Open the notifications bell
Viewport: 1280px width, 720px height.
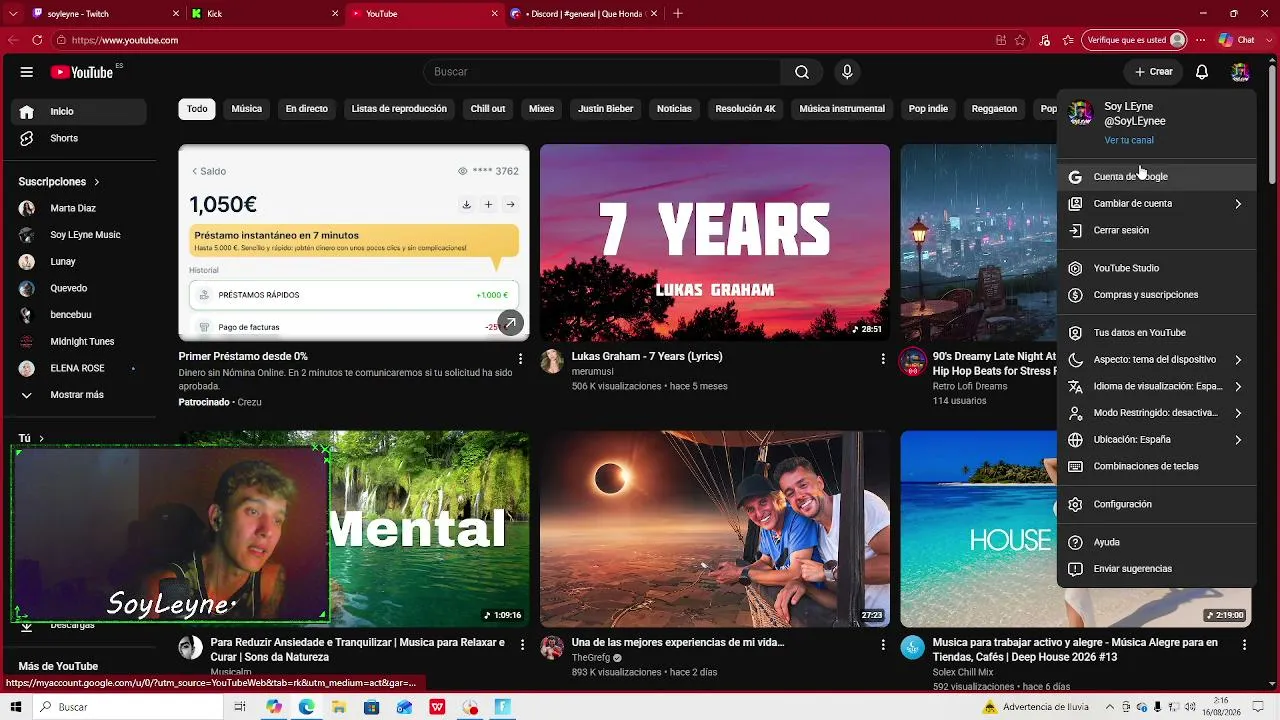click(x=1202, y=72)
